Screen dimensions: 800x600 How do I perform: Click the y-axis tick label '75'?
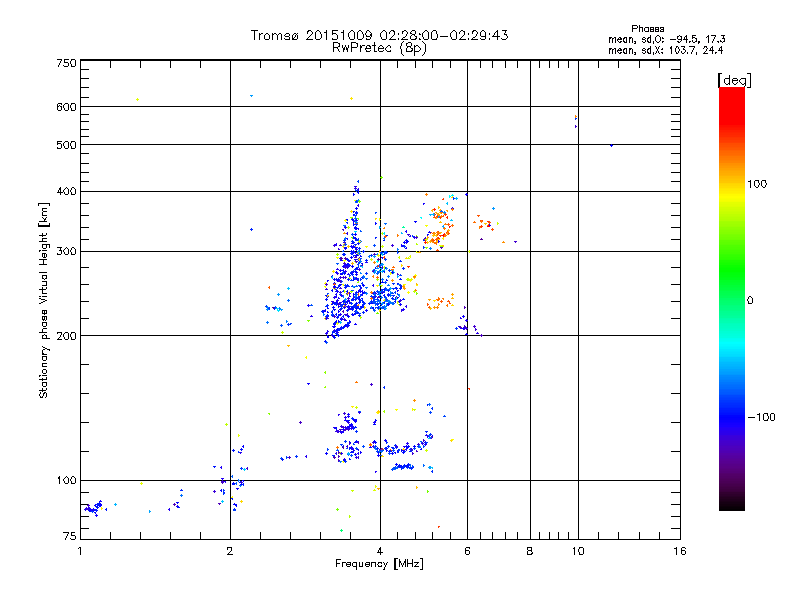[x=70, y=536]
